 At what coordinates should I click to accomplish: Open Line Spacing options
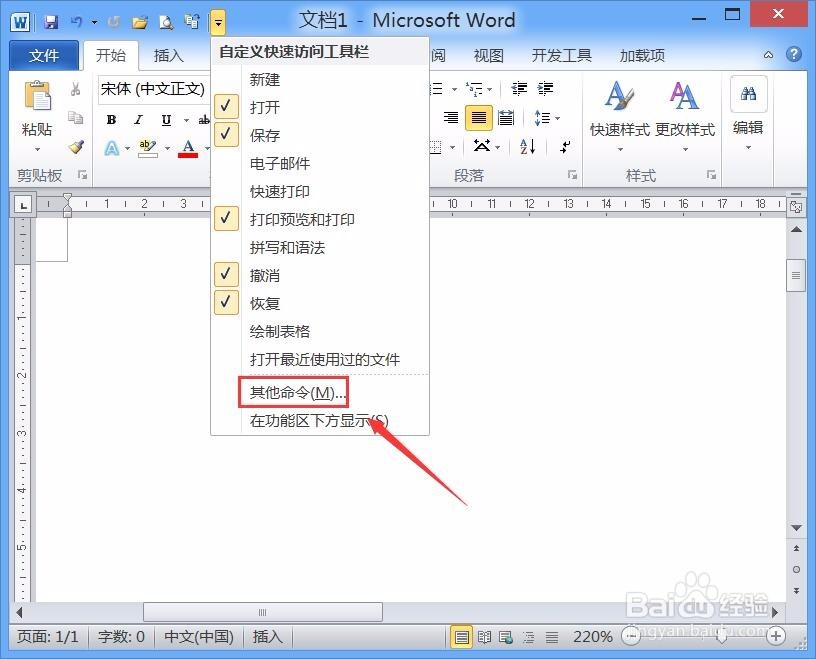point(546,118)
